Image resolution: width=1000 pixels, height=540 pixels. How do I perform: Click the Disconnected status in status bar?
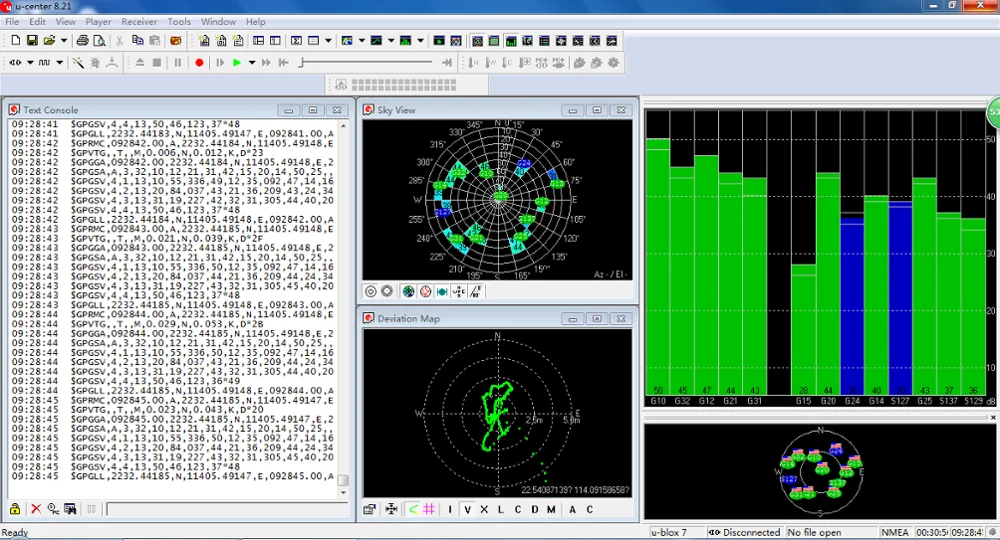coord(744,533)
